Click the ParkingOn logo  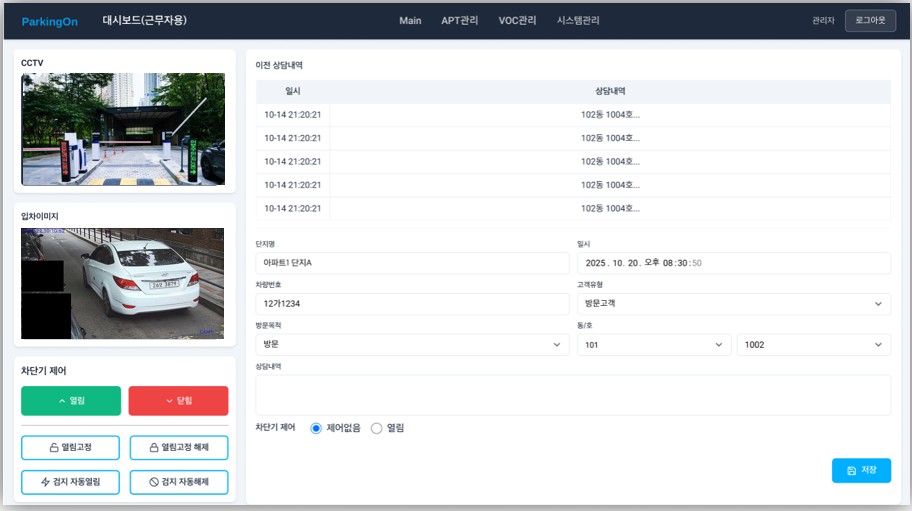point(49,21)
